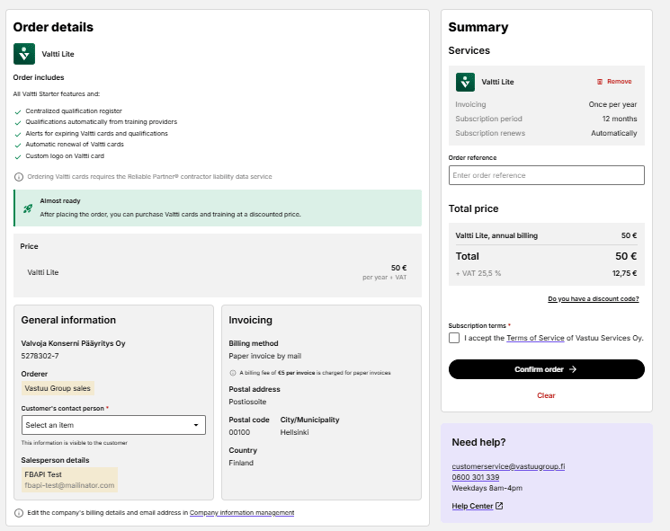670x531 pixels.
Task: Click checkmark beside Qualifications automatically from training providers
Action: 18,123
